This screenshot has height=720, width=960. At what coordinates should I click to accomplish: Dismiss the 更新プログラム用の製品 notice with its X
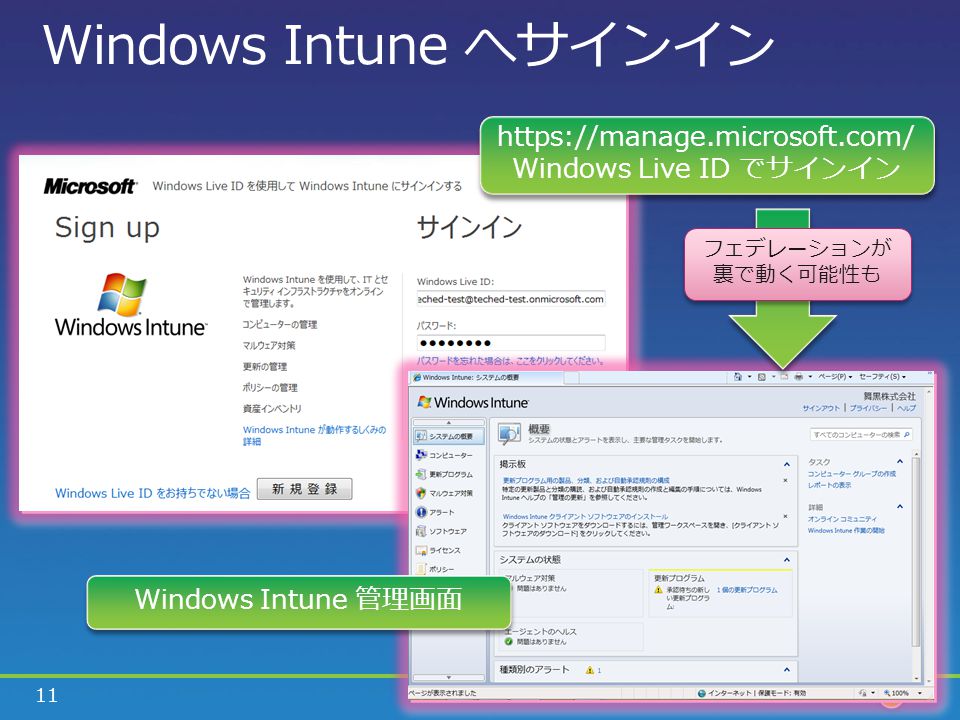pyautogui.click(x=786, y=481)
